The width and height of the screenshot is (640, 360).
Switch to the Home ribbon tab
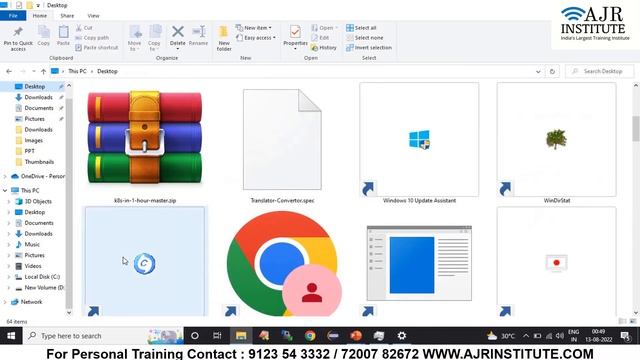pyautogui.click(x=40, y=16)
